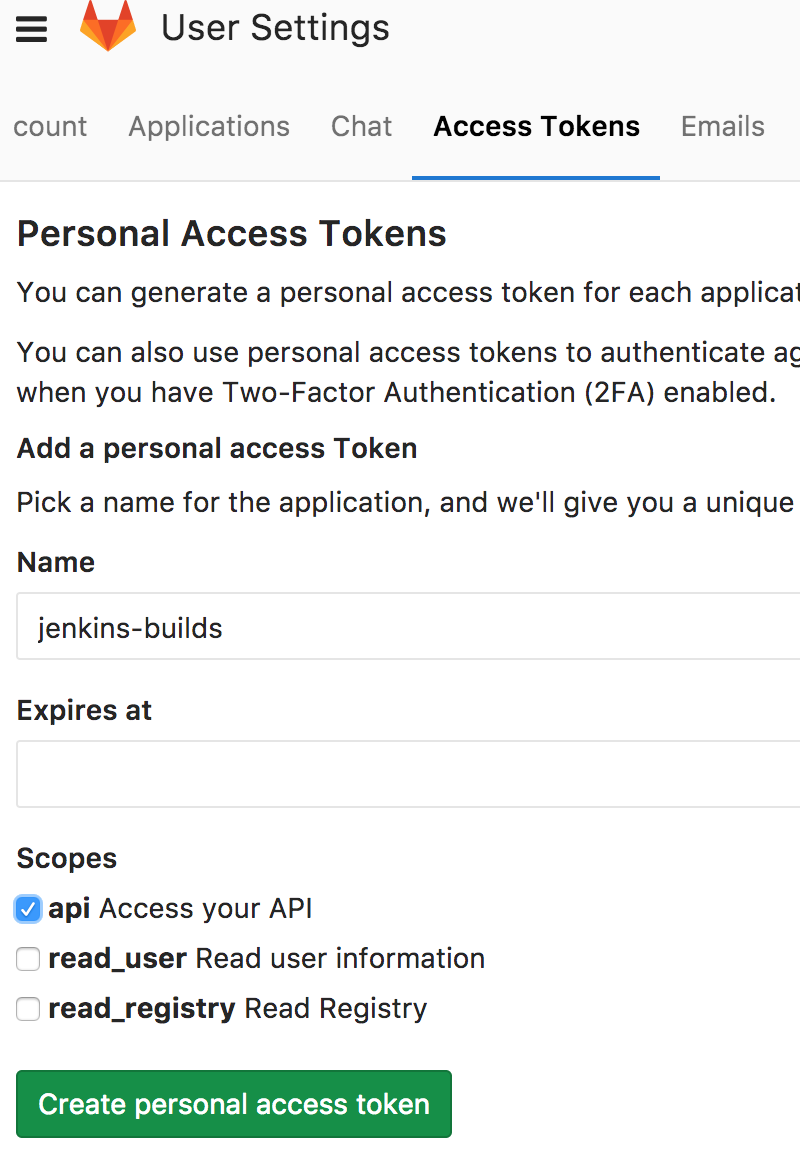Uncheck the api scope checkbox
This screenshot has width=800, height=1152.
tap(28, 909)
